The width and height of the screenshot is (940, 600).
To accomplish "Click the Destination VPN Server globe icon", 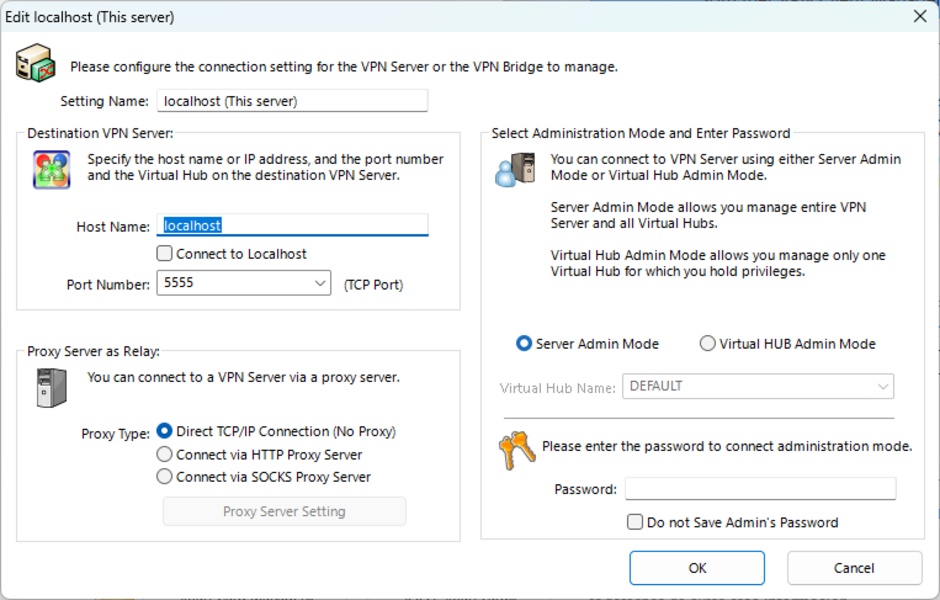I will coord(51,169).
